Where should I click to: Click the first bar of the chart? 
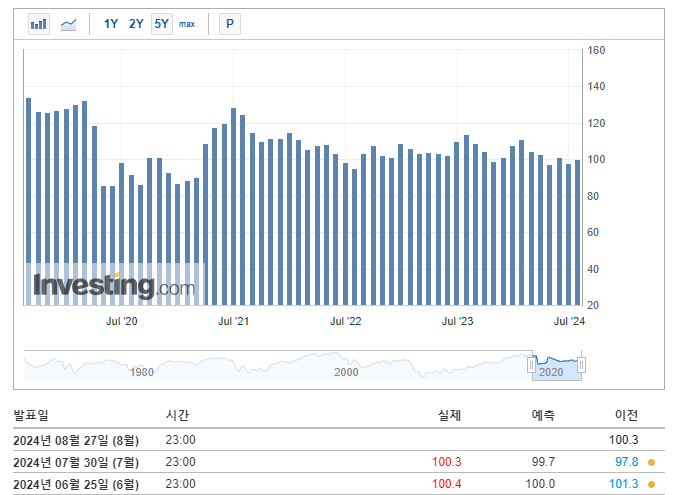(x=28, y=202)
